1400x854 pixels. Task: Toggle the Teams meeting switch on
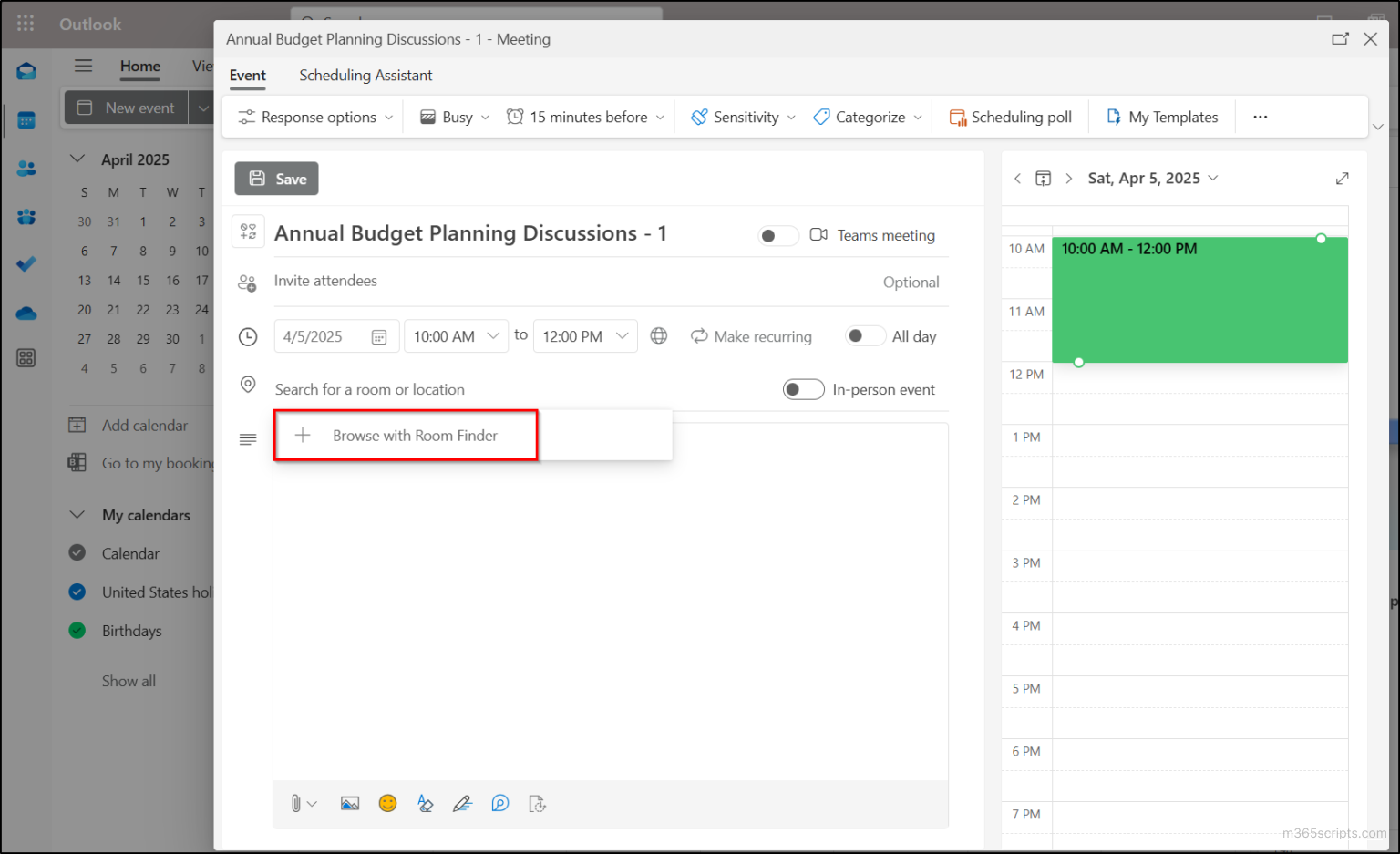(x=777, y=235)
